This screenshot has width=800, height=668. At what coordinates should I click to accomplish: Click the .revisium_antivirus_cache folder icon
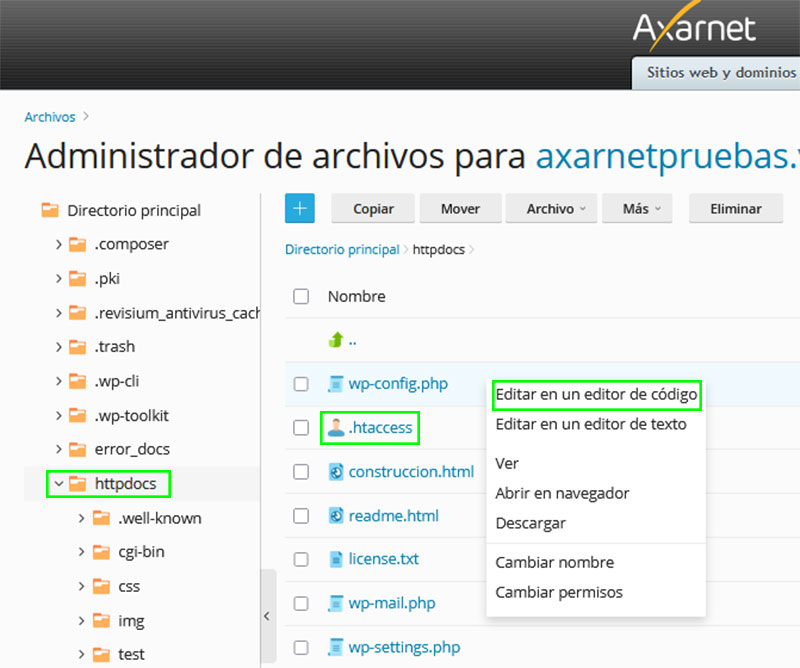coord(78,312)
